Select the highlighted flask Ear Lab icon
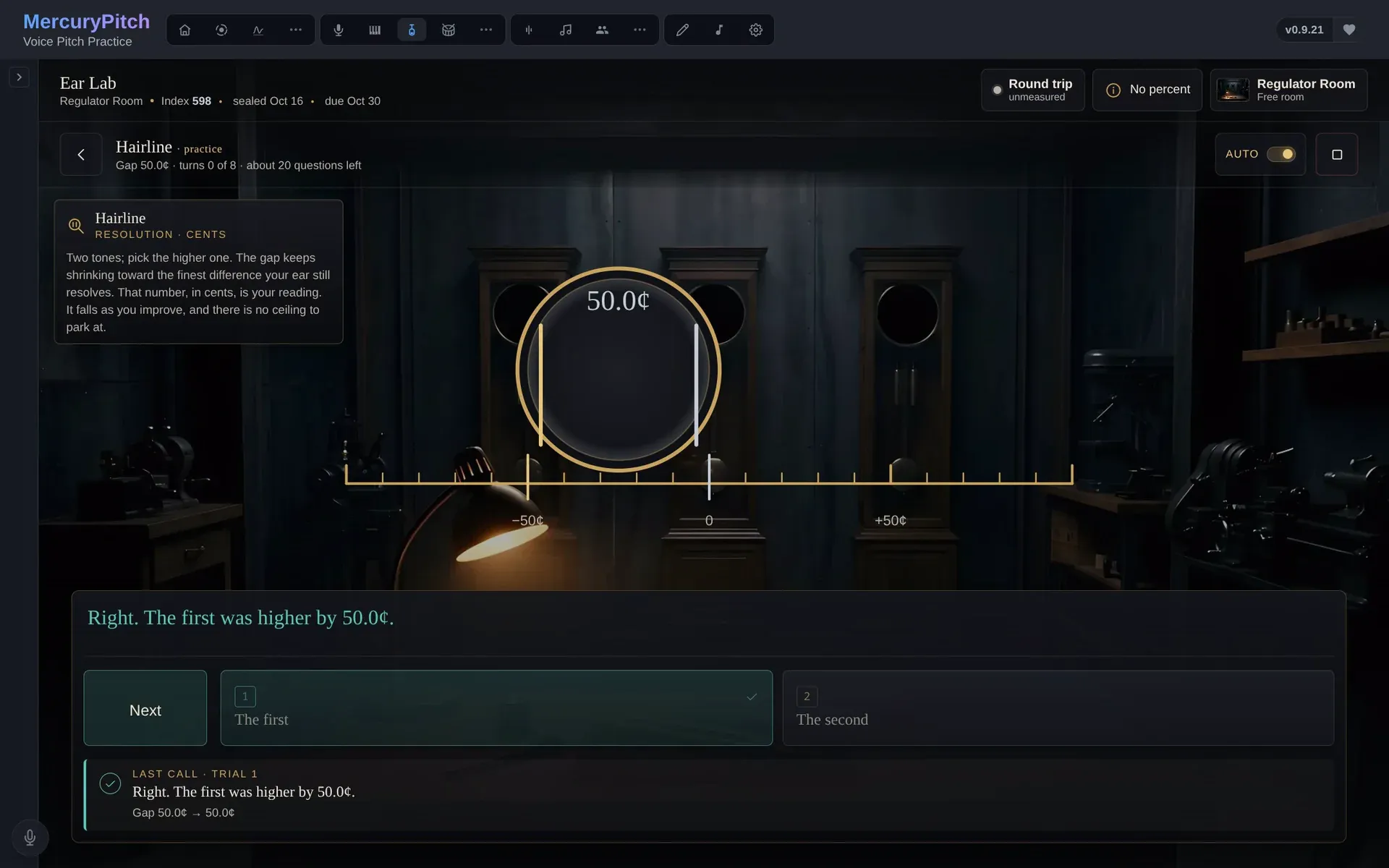 [412, 30]
